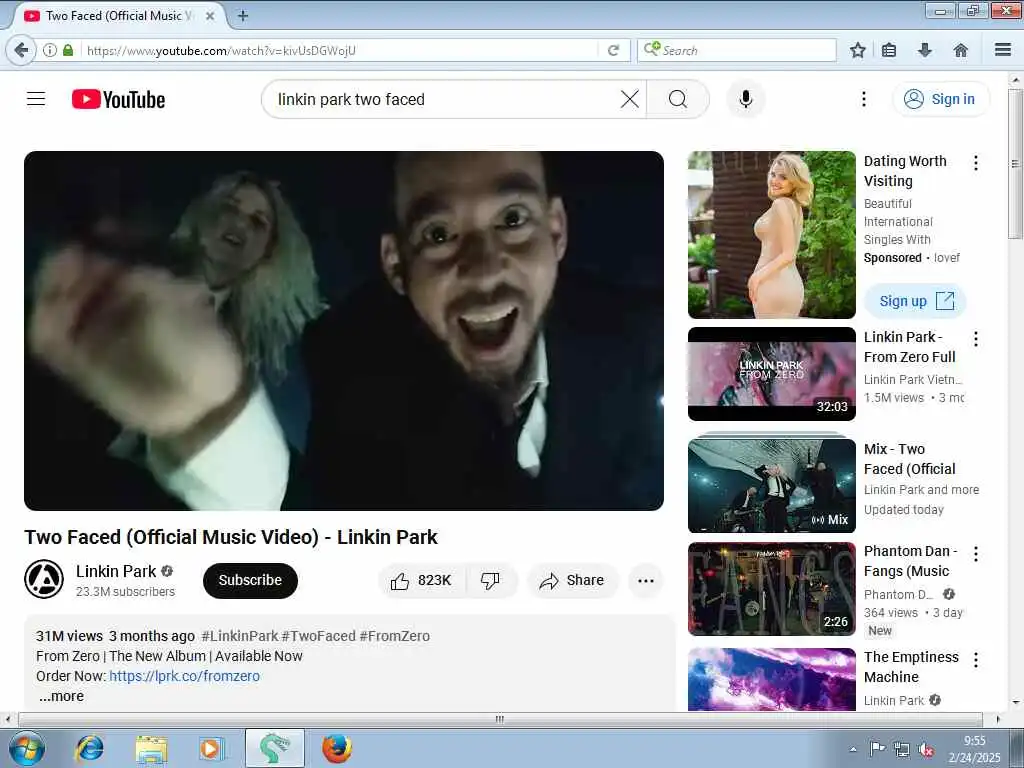Screen dimensions: 1024x768
Task: Open the Dating Worth Visiting ad thumbnail
Action: [x=771, y=235]
